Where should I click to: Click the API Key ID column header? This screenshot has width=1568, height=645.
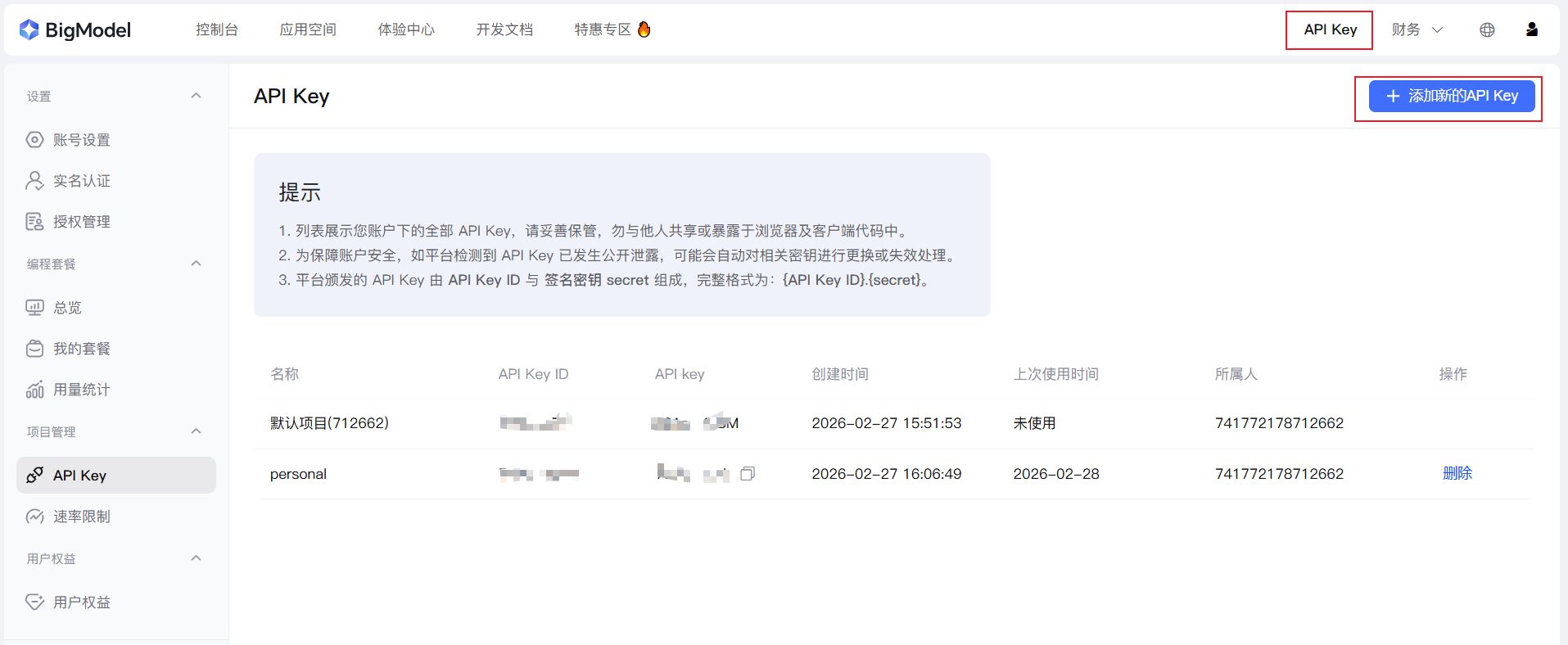pyautogui.click(x=533, y=374)
